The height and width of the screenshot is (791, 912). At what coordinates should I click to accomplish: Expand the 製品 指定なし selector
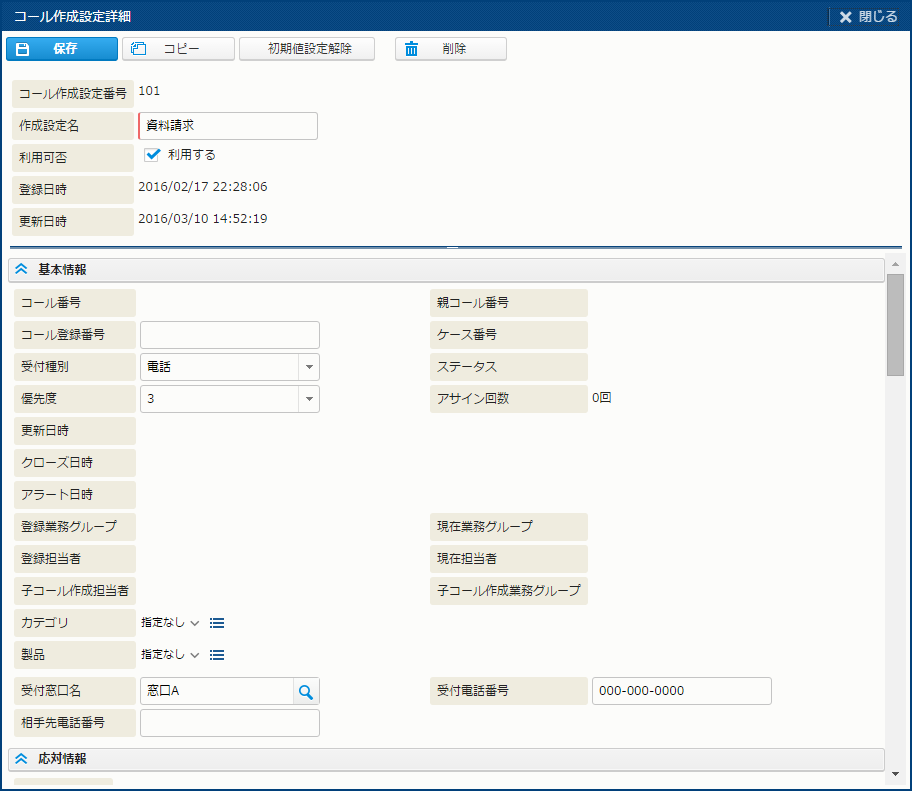170,655
